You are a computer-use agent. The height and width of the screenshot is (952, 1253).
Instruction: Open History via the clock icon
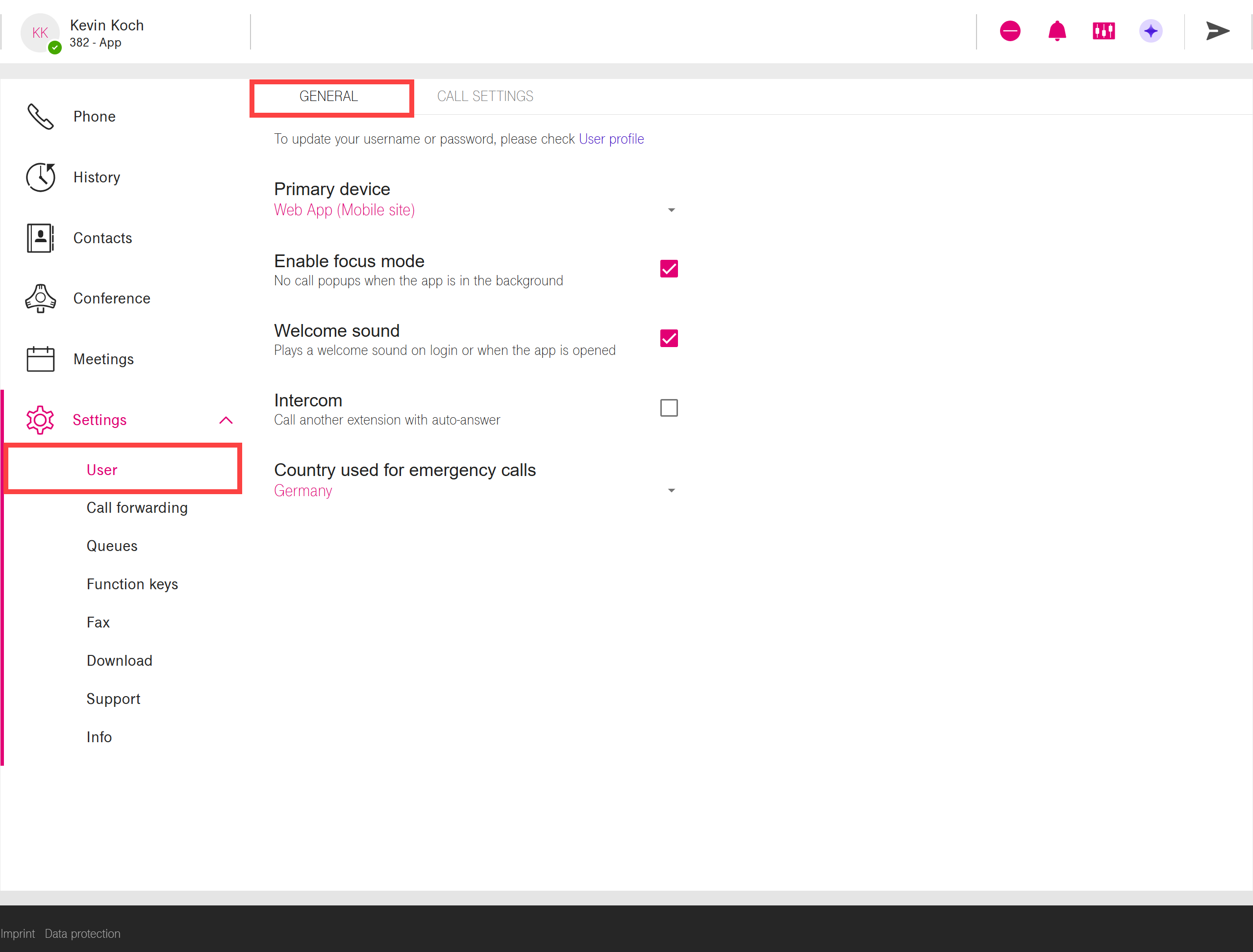click(x=40, y=177)
